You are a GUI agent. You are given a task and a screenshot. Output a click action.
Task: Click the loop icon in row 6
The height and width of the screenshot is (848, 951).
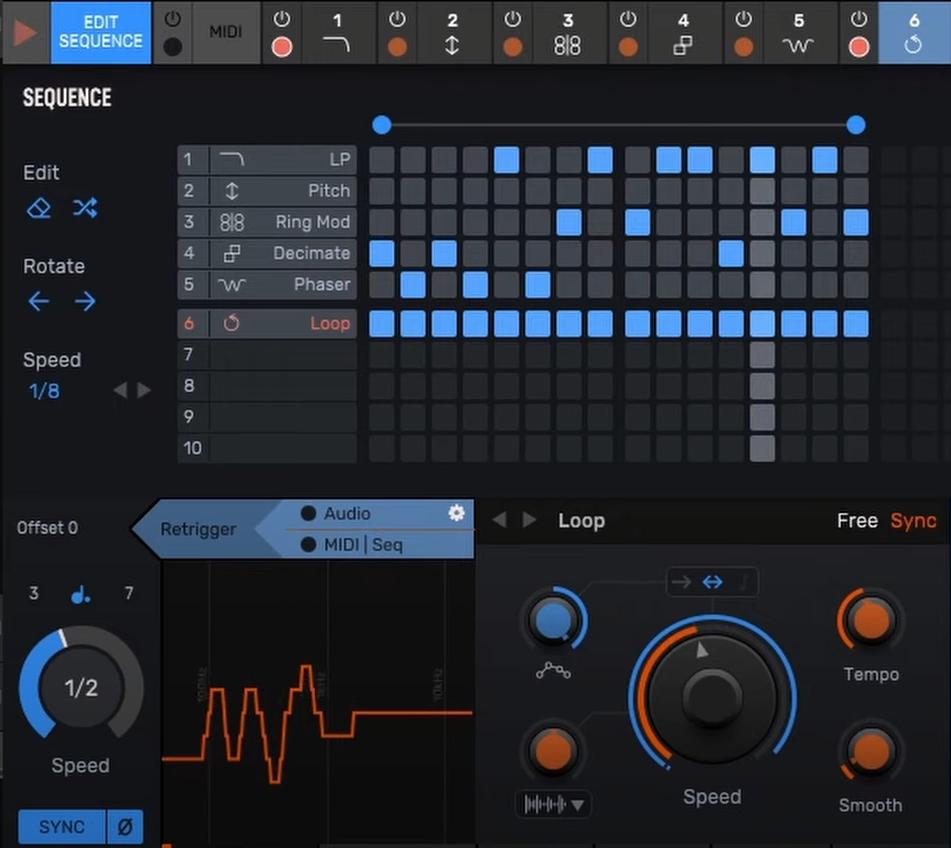click(x=232, y=323)
